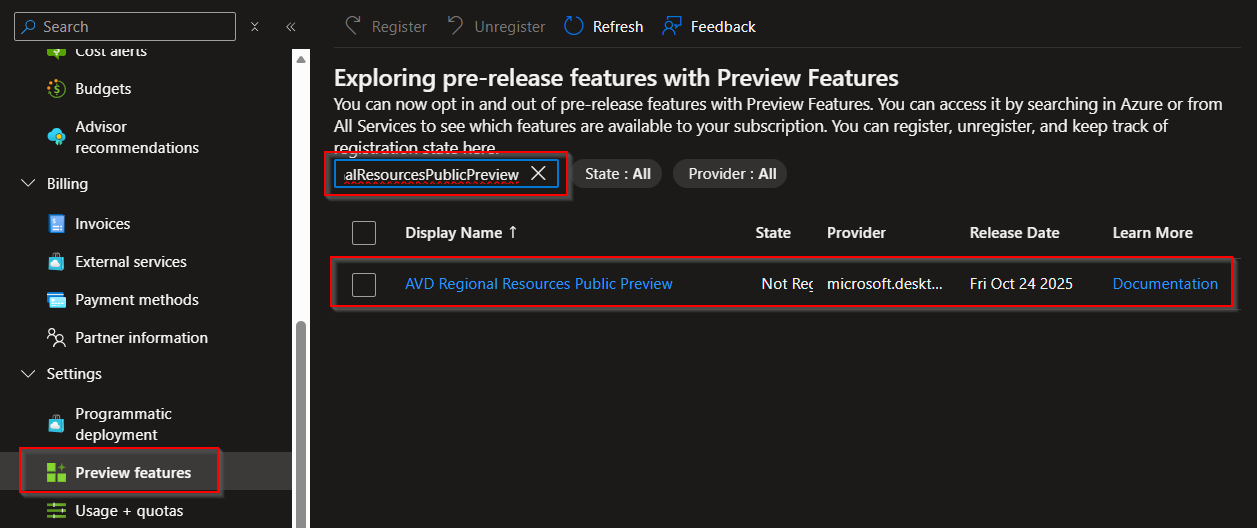Image resolution: width=1257 pixels, height=528 pixels.
Task: Collapse the Settings section
Action: [x=27, y=374]
